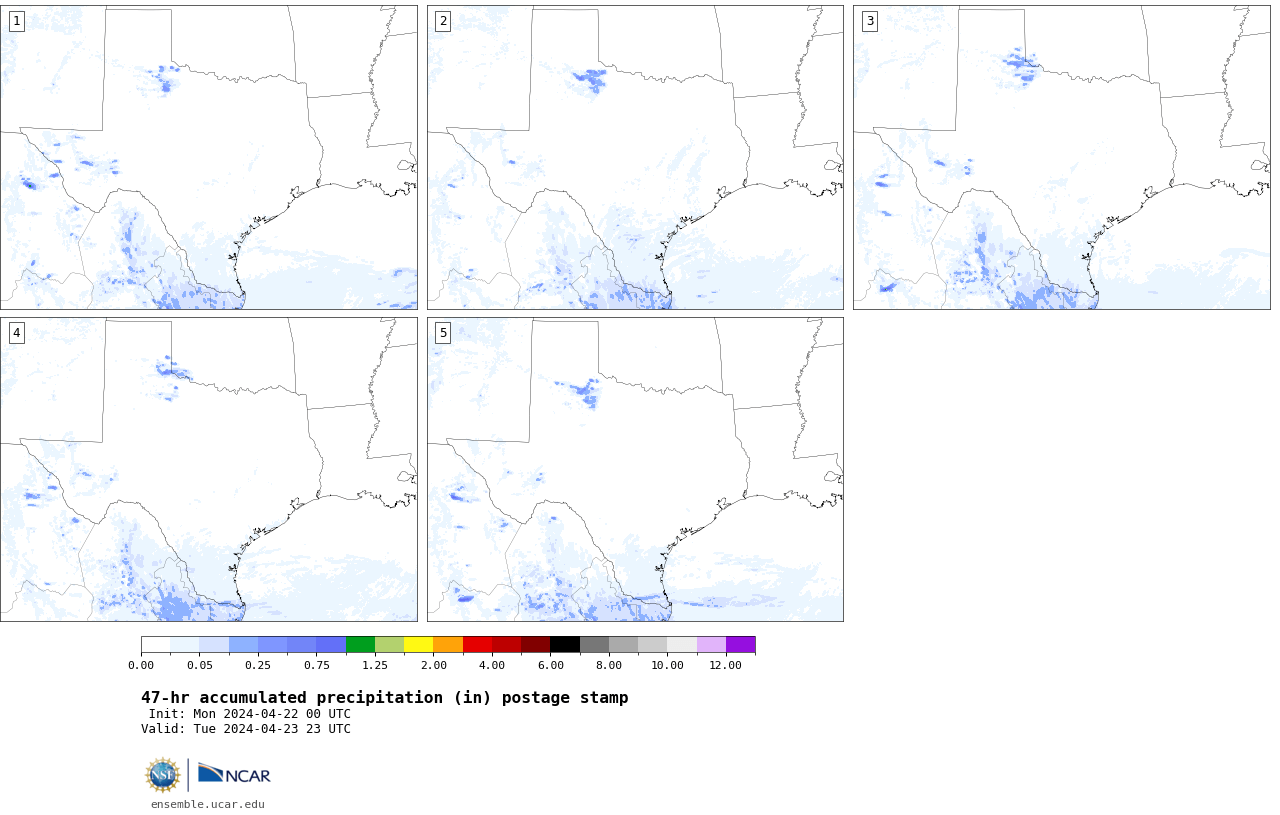
Task: Click the panel number label 1
Action: [x=16, y=21]
